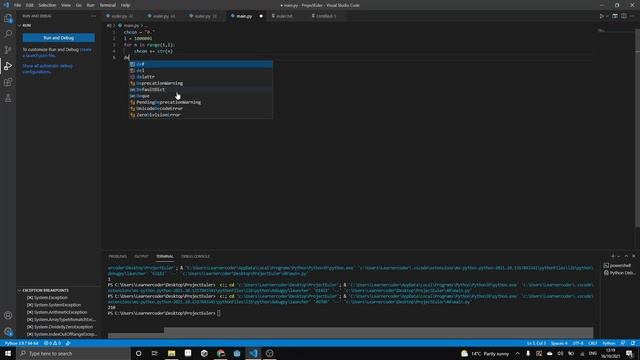Image resolution: width=640 pixels, height=360 pixels.
Task: Open the Source Control view
Action: (x=8, y=50)
